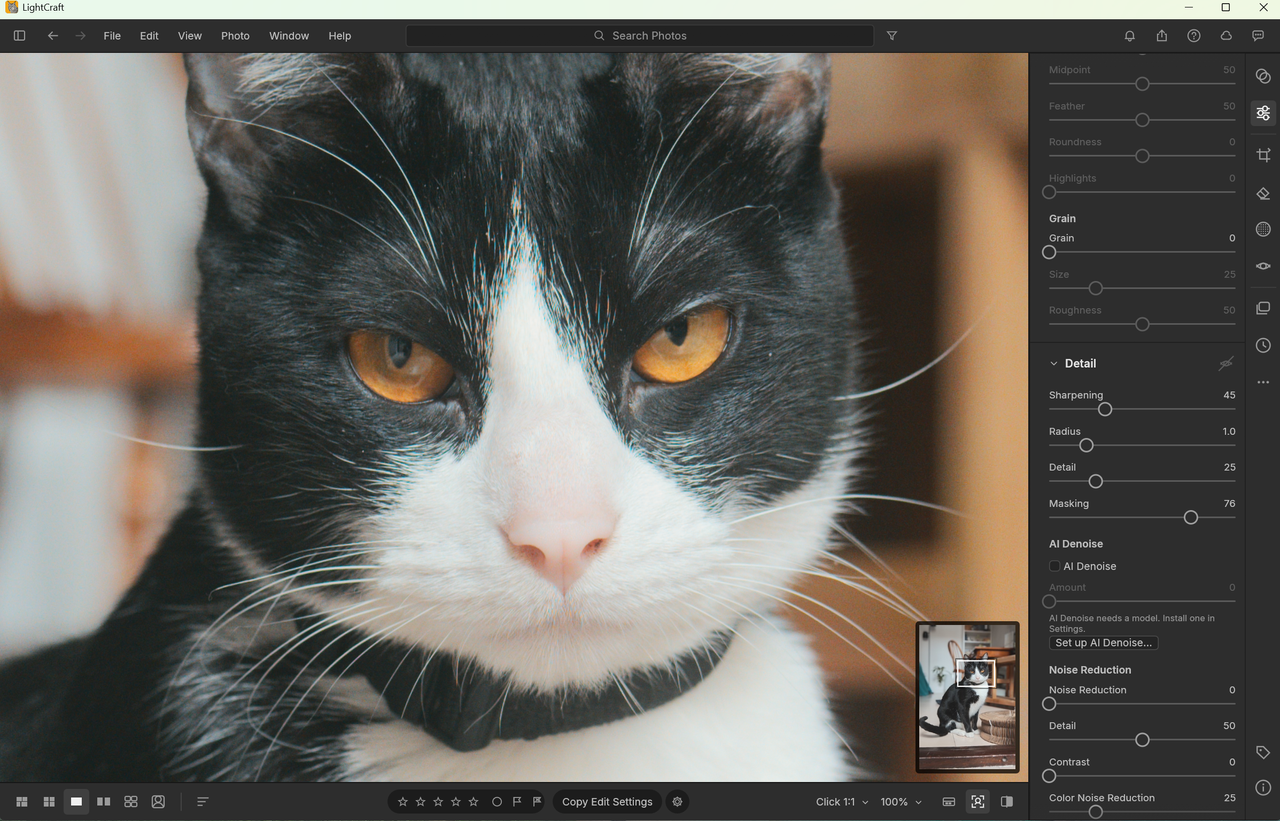Open the 100% zoom dropdown
This screenshot has height=821, width=1280.
coord(901,802)
